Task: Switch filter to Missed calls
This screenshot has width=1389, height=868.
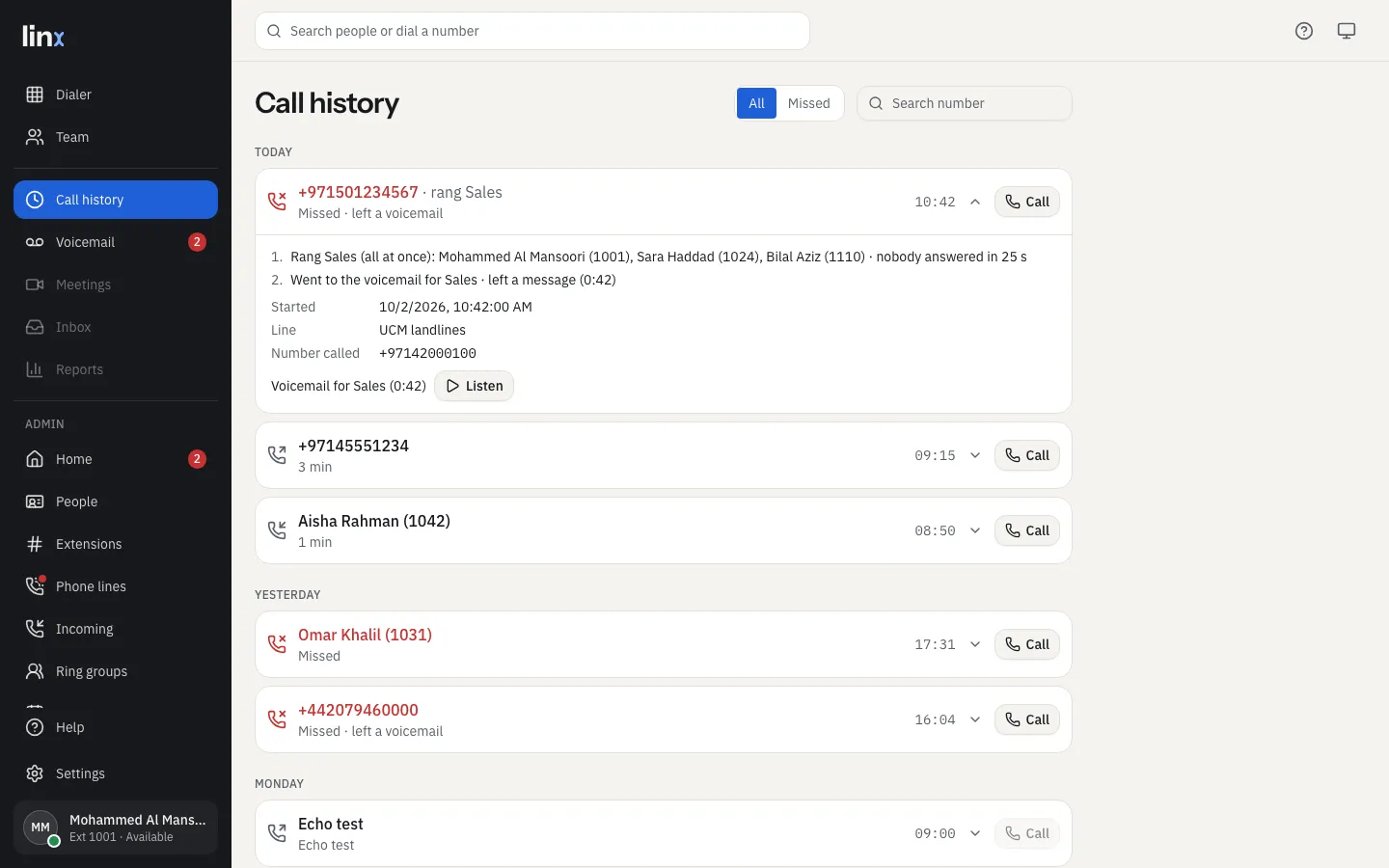Action: click(808, 103)
